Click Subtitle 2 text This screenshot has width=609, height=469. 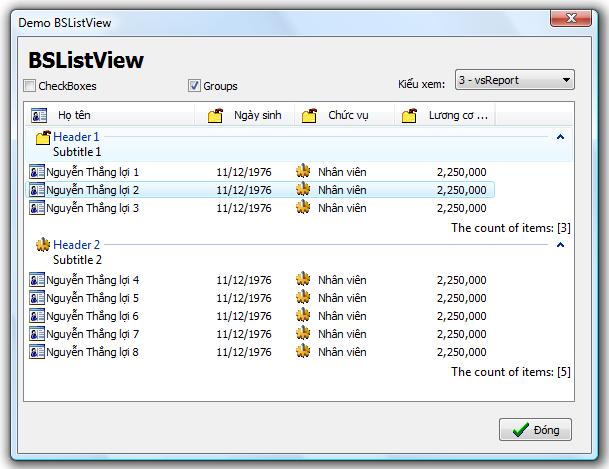coord(77,260)
